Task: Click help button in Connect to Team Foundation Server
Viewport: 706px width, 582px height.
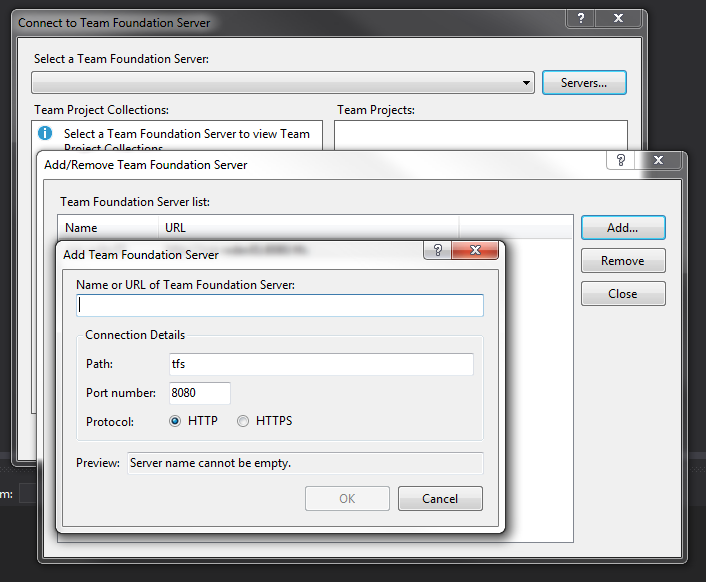Action: (581, 18)
